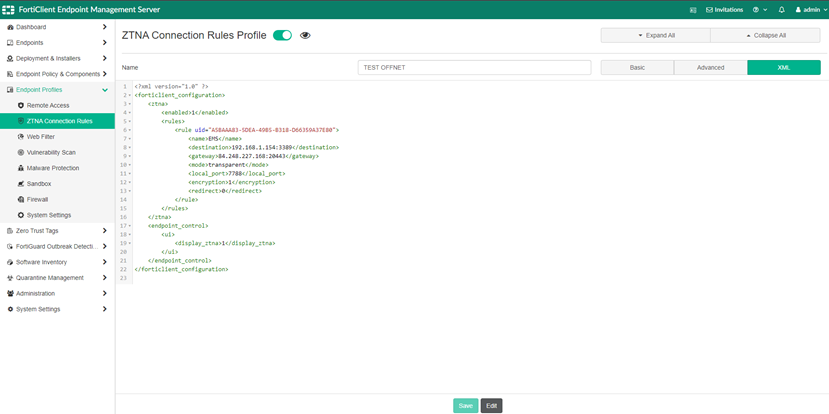Click the Vulnerability Scan icon

[21, 152]
